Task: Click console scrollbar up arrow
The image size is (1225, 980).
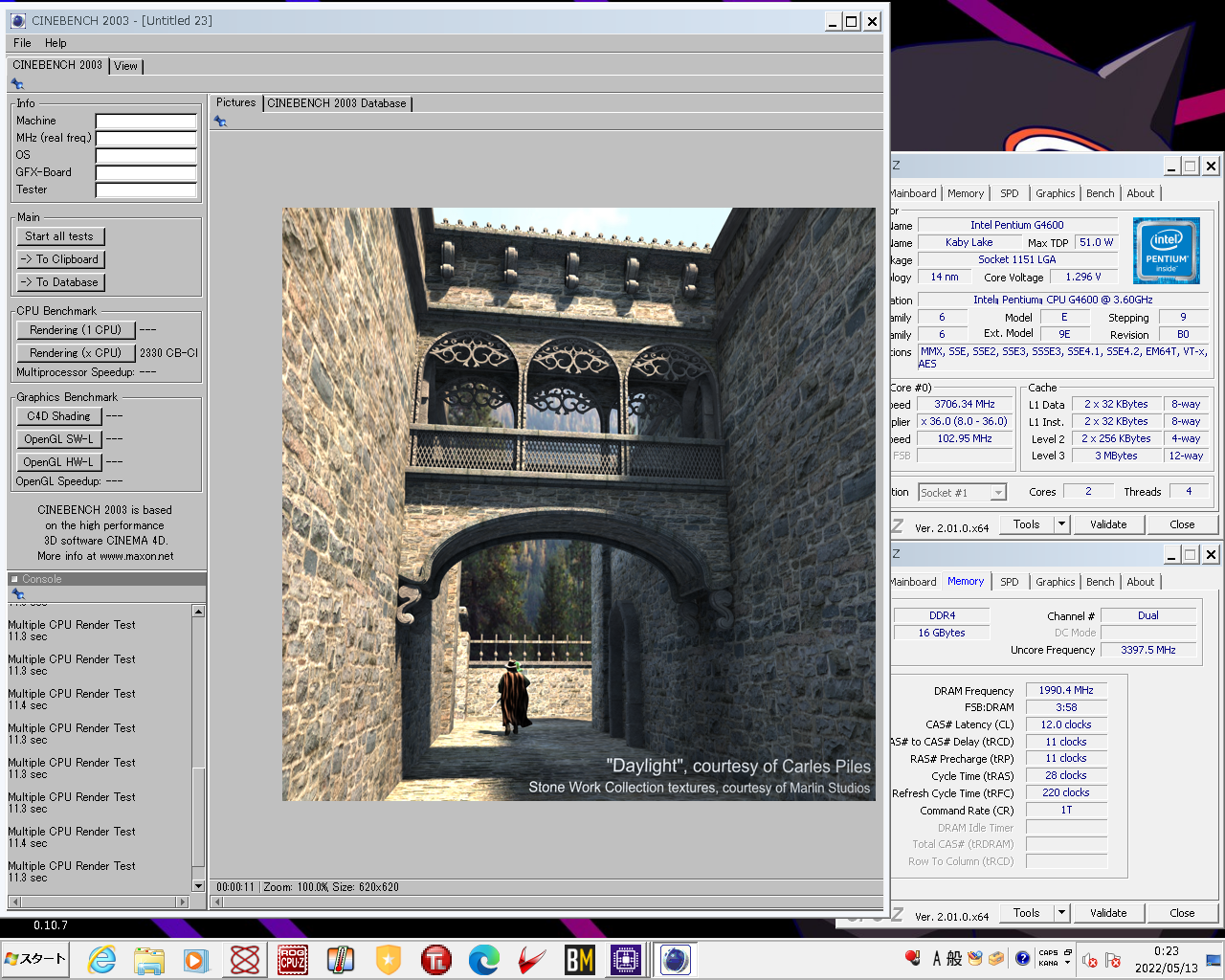Action: click(x=198, y=611)
